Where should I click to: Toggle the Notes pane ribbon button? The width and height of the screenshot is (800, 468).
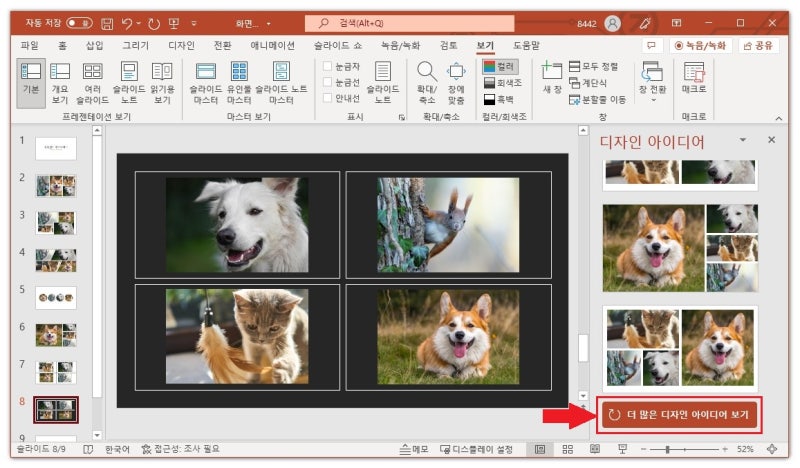click(383, 83)
